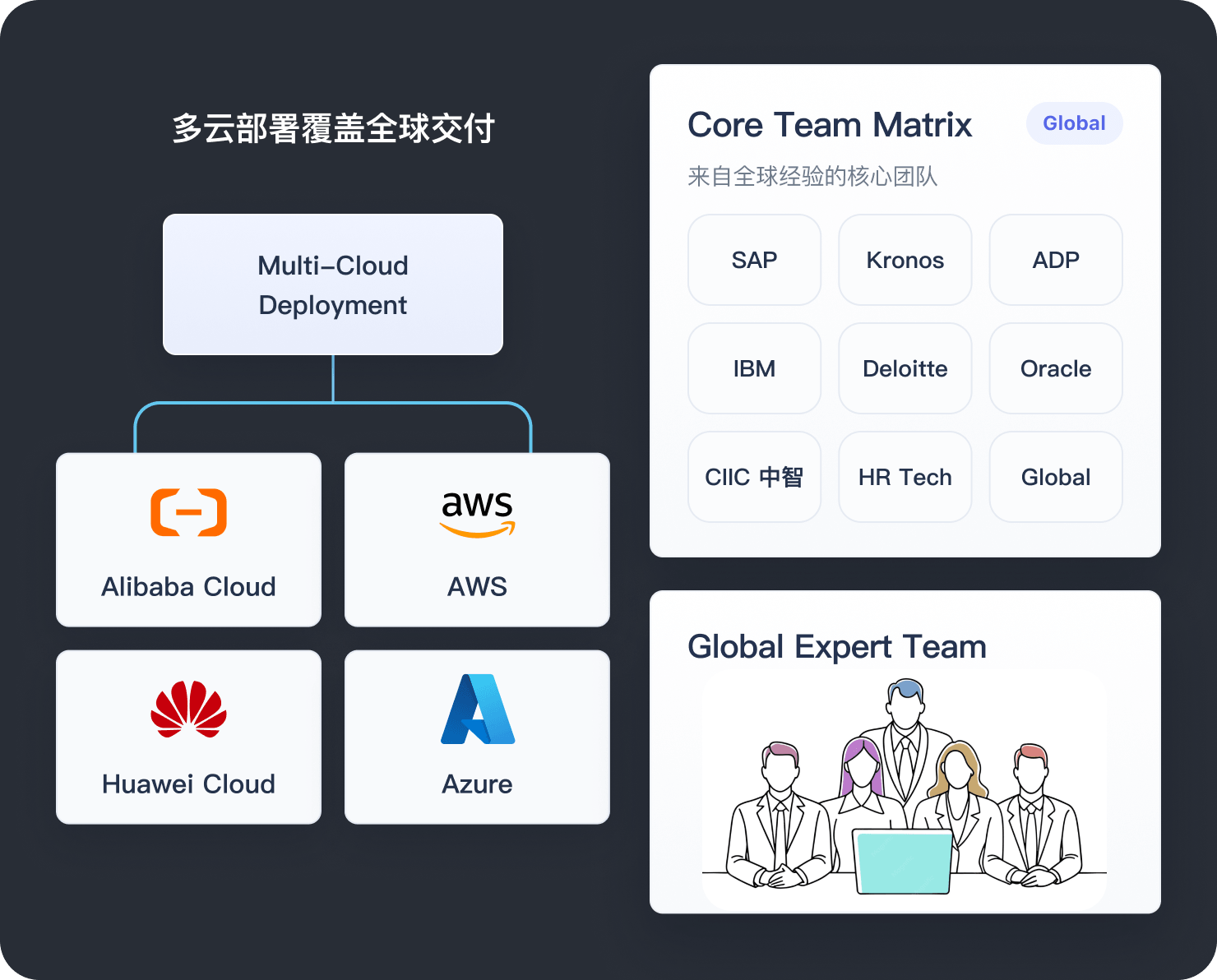
Task: Click the 来自全球经验的核心团队 subtitle
Action: point(812,177)
